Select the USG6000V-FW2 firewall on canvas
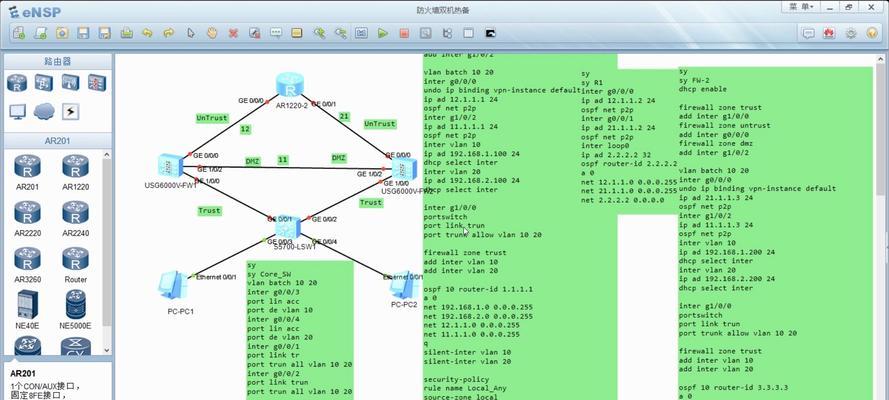 coord(404,169)
